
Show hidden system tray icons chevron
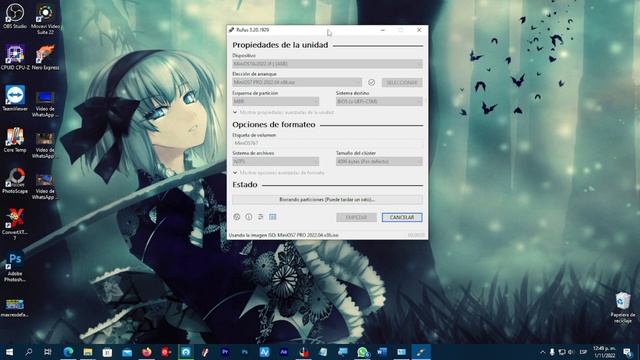(x=542, y=352)
